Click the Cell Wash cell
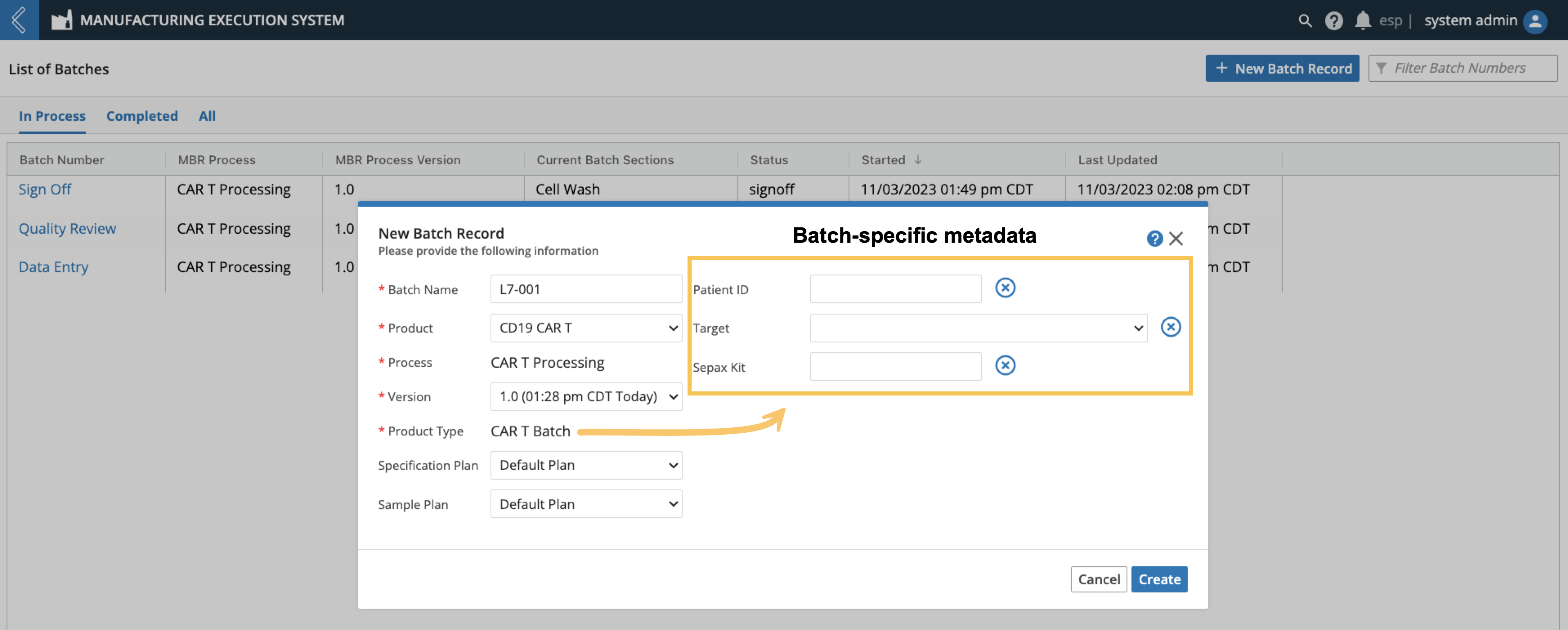This screenshot has height=630, width=1568. (x=567, y=189)
